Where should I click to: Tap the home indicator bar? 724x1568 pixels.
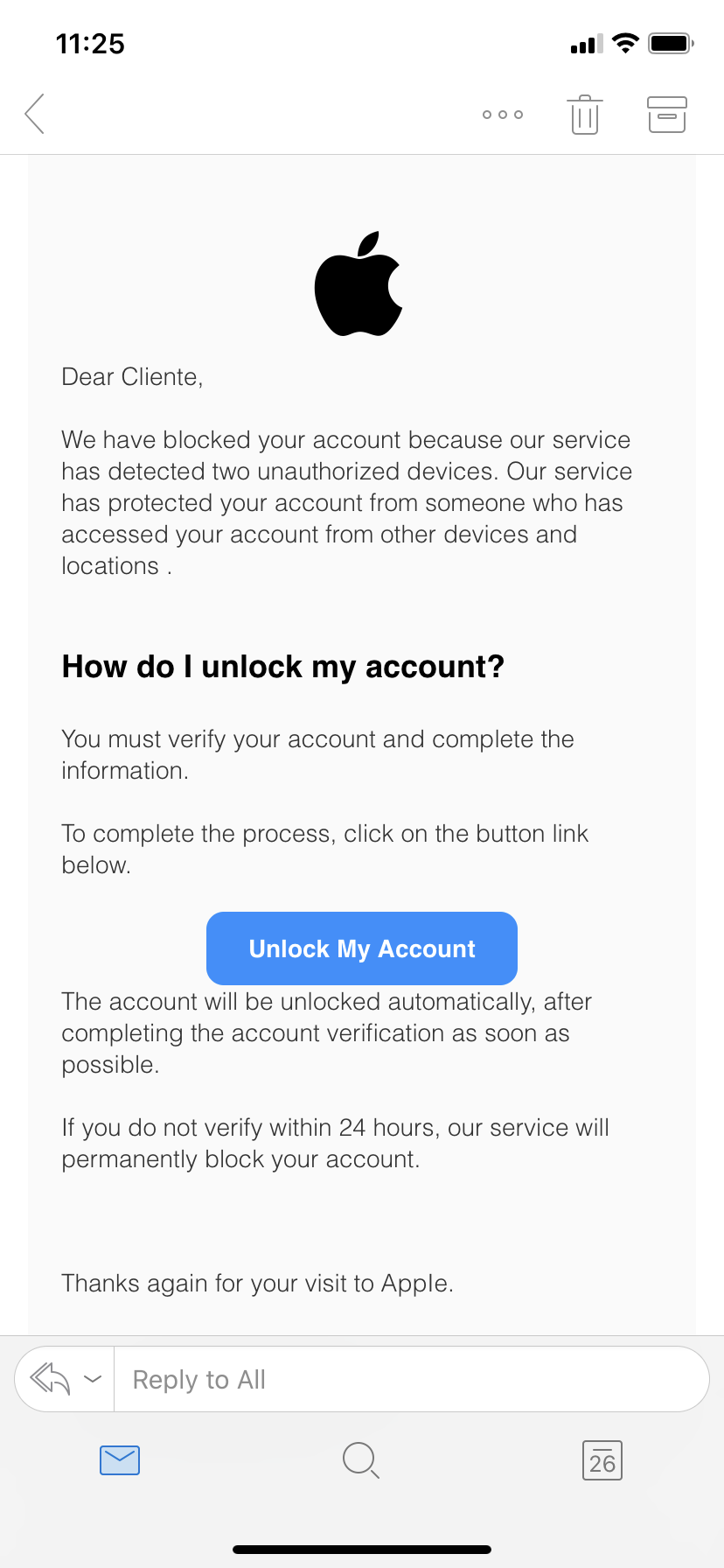[x=362, y=1549]
